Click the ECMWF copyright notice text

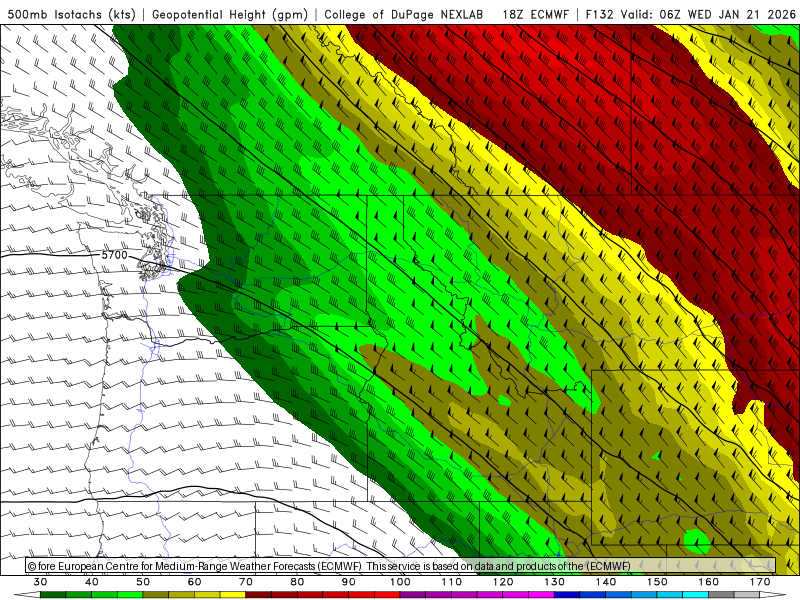coord(329,566)
